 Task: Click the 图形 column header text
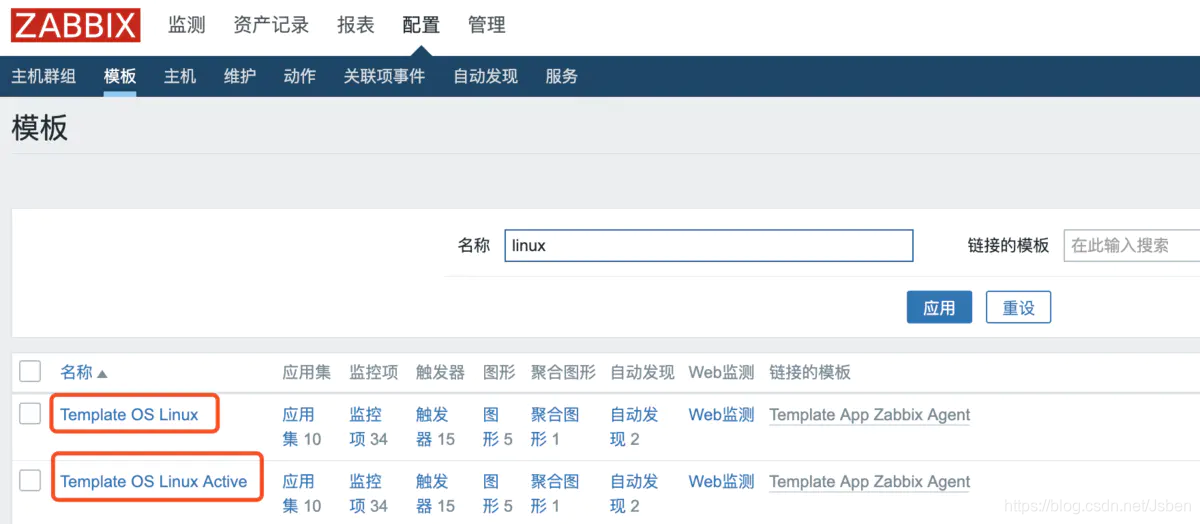[x=499, y=372]
